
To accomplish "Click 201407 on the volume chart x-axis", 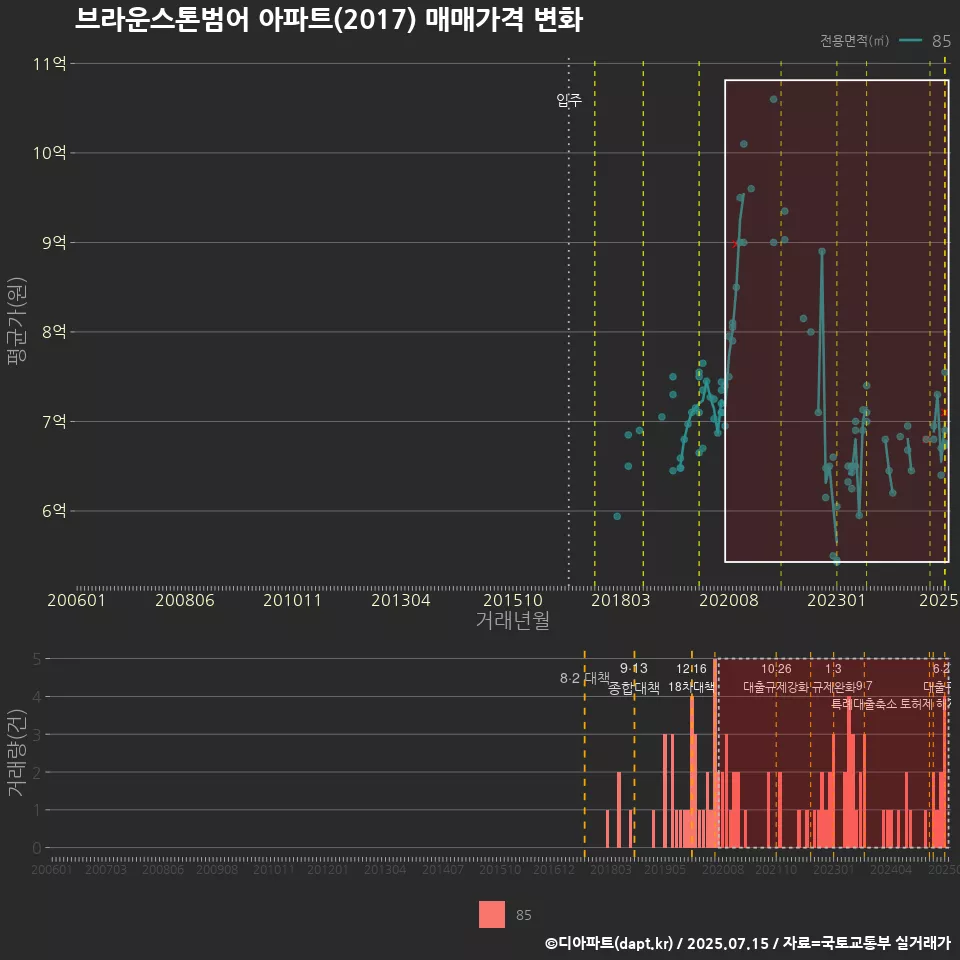I will tap(443, 869).
